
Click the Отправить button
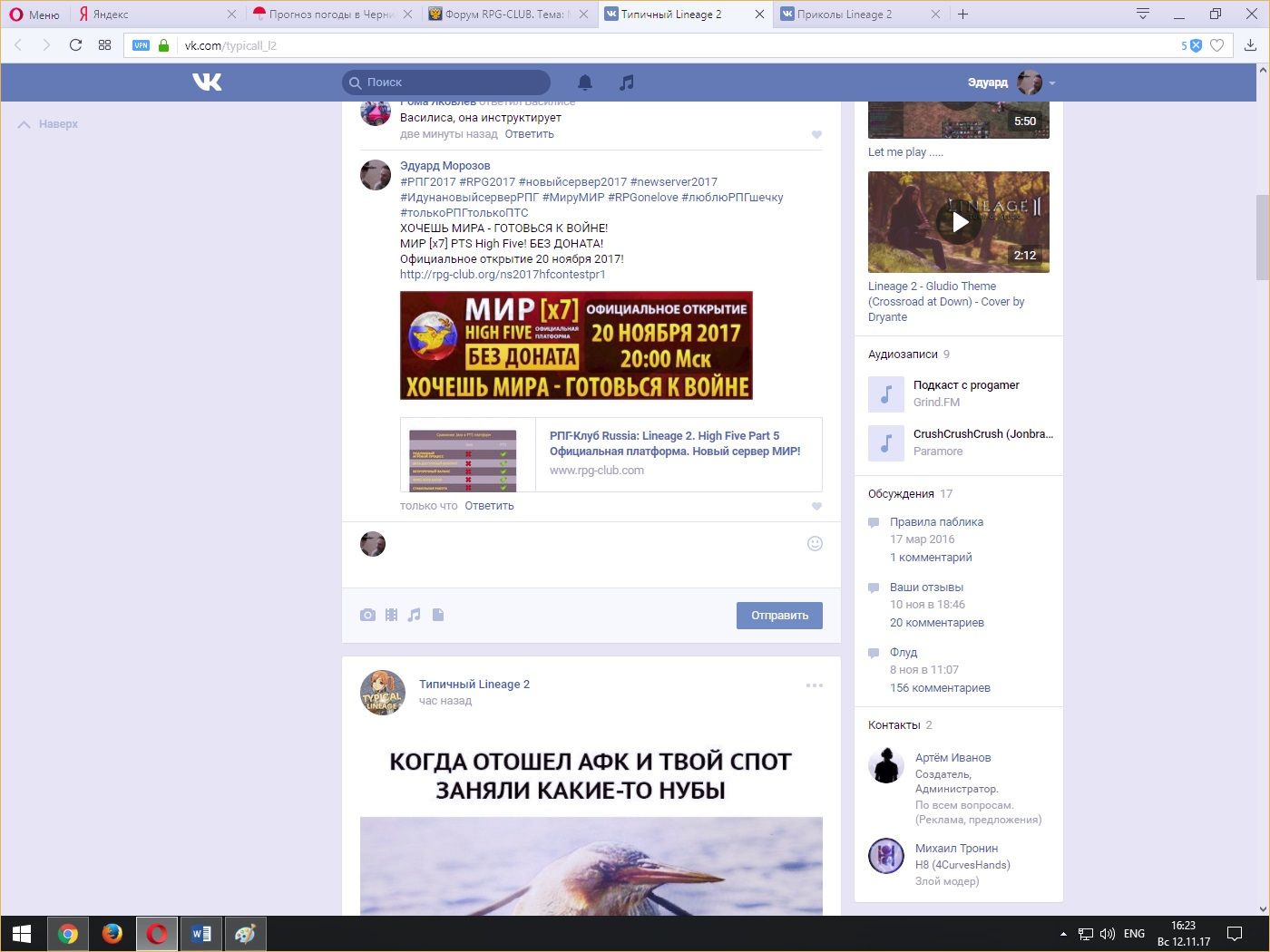click(x=779, y=616)
